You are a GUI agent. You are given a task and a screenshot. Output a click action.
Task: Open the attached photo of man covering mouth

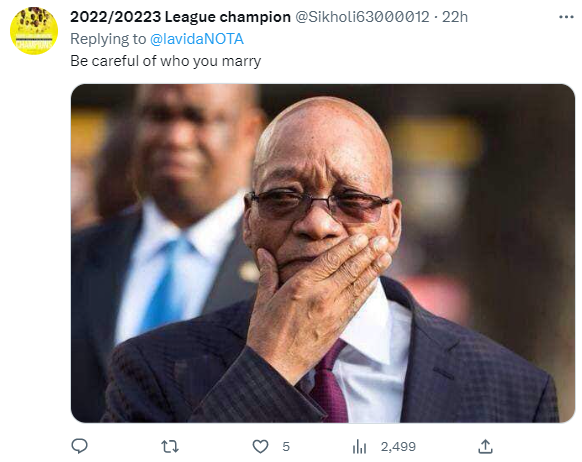click(x=323, y=253)
